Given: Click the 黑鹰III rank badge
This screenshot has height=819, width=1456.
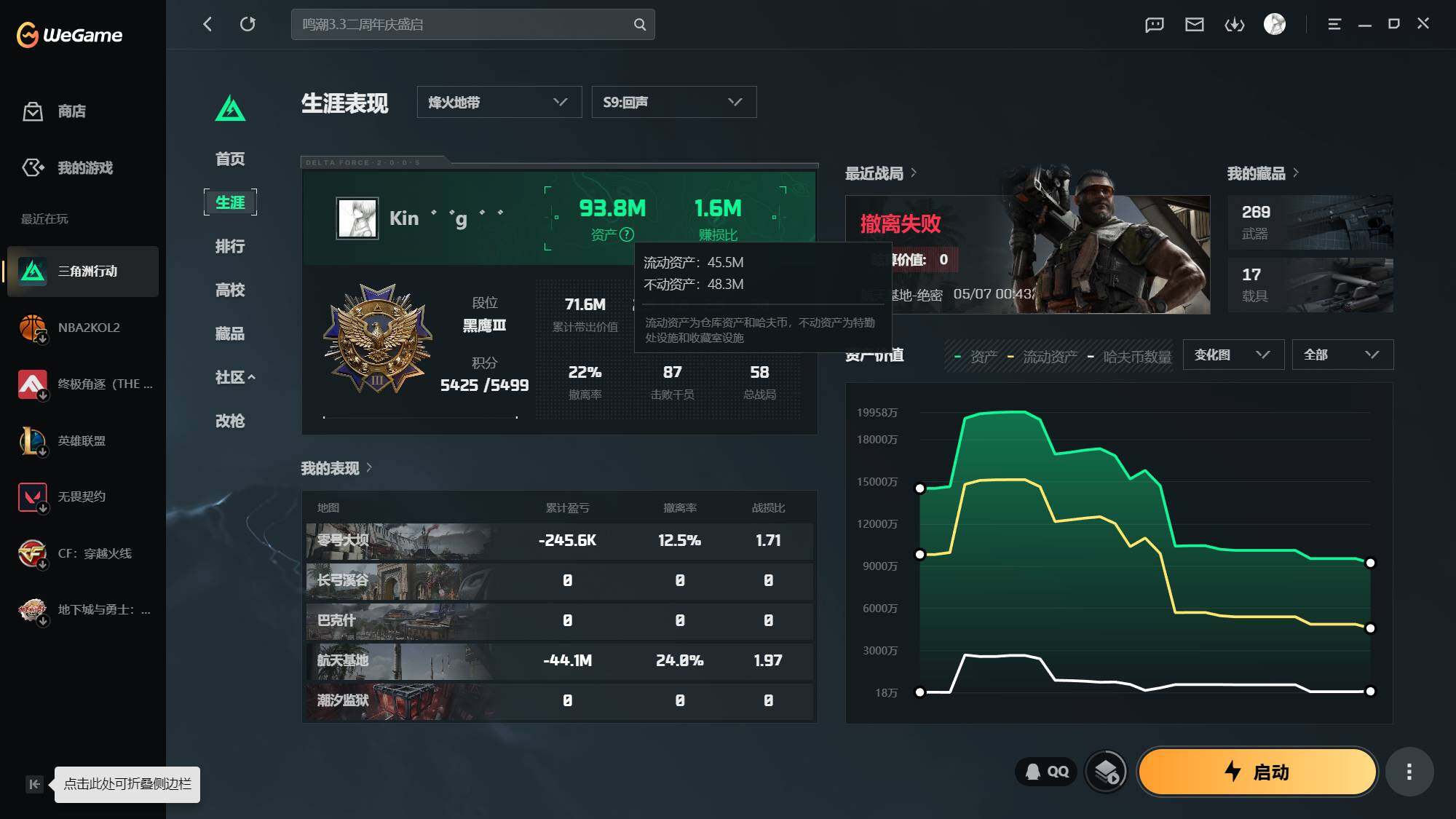Looking at the screenshot, I should pyautogui.click(x=378, y=339).
